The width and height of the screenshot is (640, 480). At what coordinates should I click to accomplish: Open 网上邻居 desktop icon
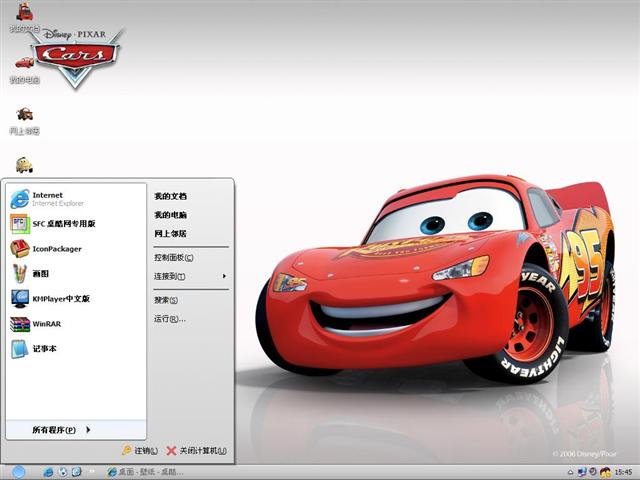[x=24, y=121]
